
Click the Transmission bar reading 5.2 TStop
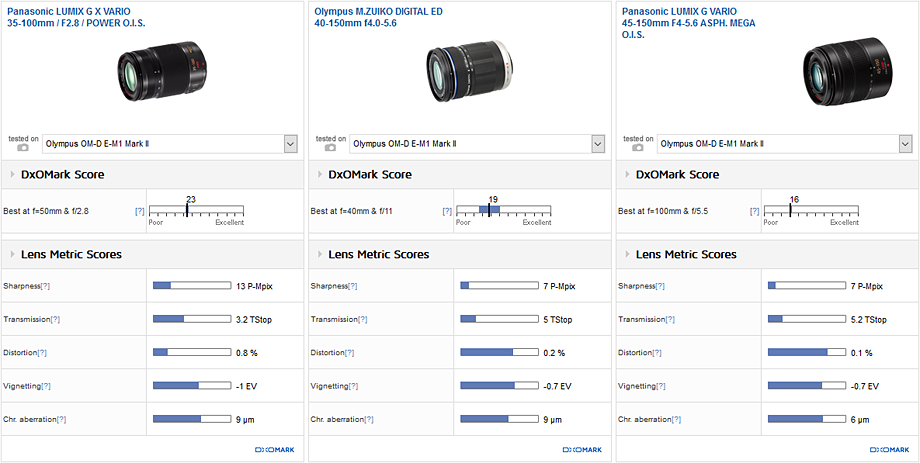coord(807,319)
